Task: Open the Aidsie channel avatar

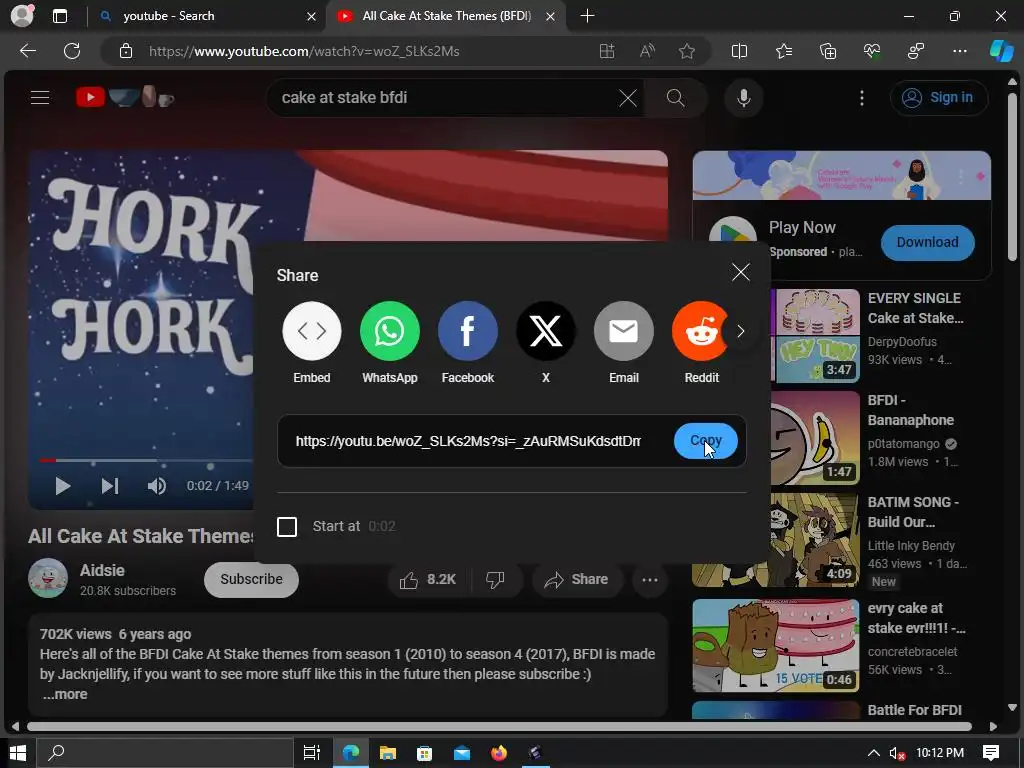Action: point(48,578)
